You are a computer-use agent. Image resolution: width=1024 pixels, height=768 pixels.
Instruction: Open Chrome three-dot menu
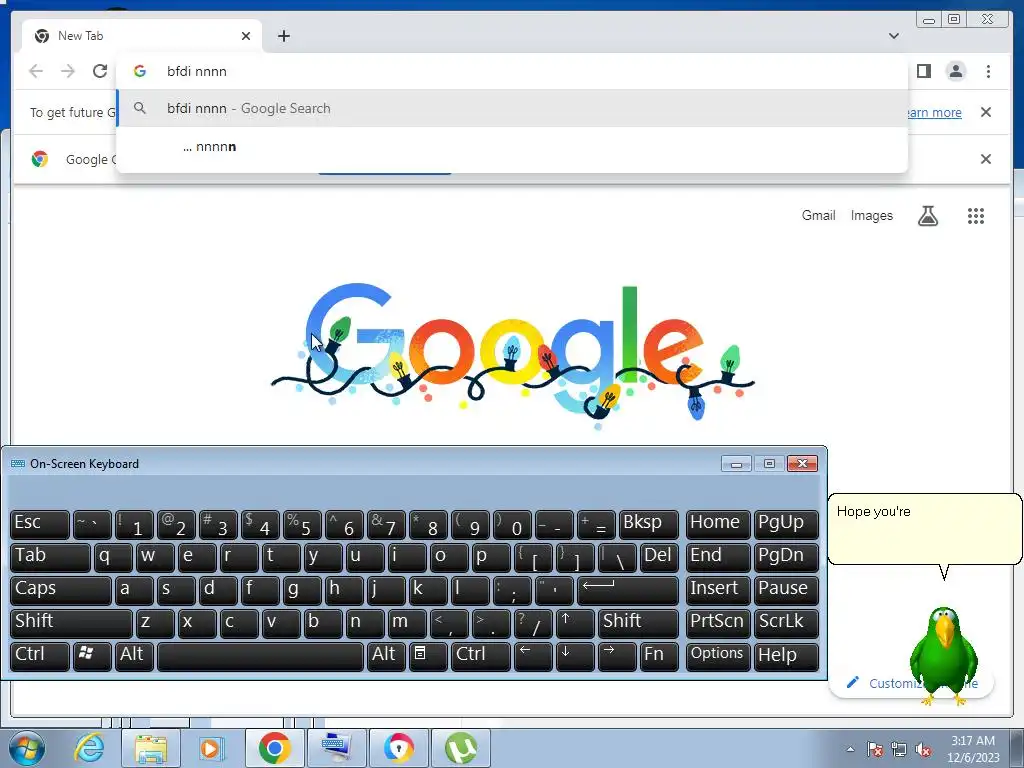(x=988, y=71)
